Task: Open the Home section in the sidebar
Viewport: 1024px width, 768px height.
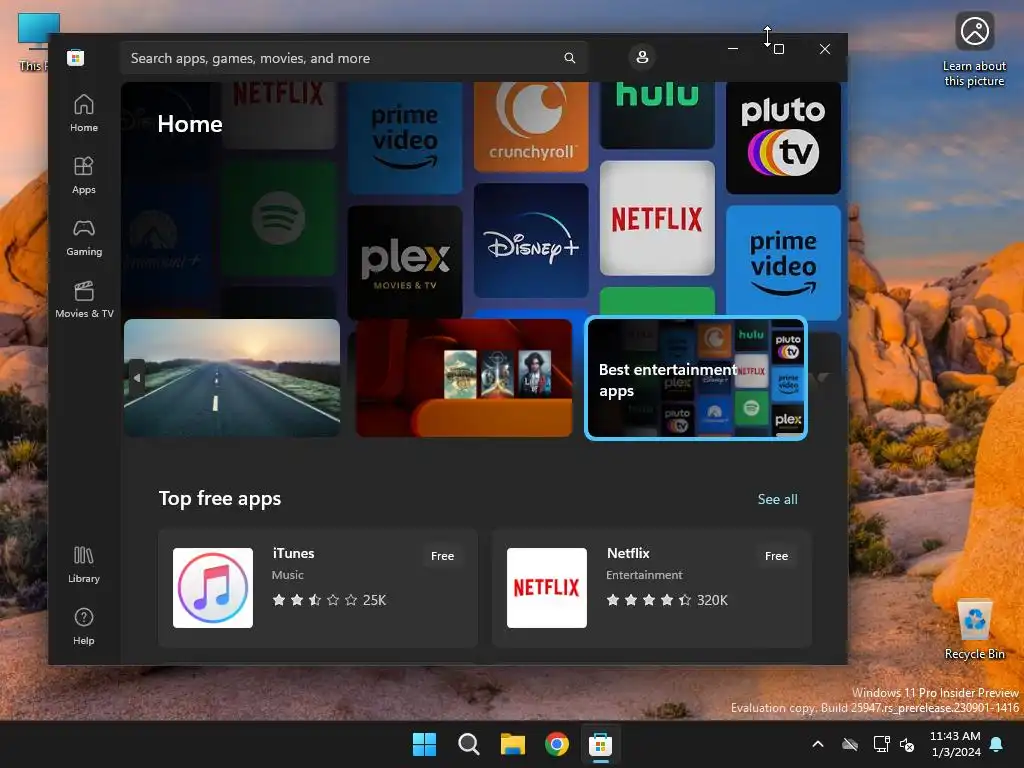Action: tap(84, 113)
